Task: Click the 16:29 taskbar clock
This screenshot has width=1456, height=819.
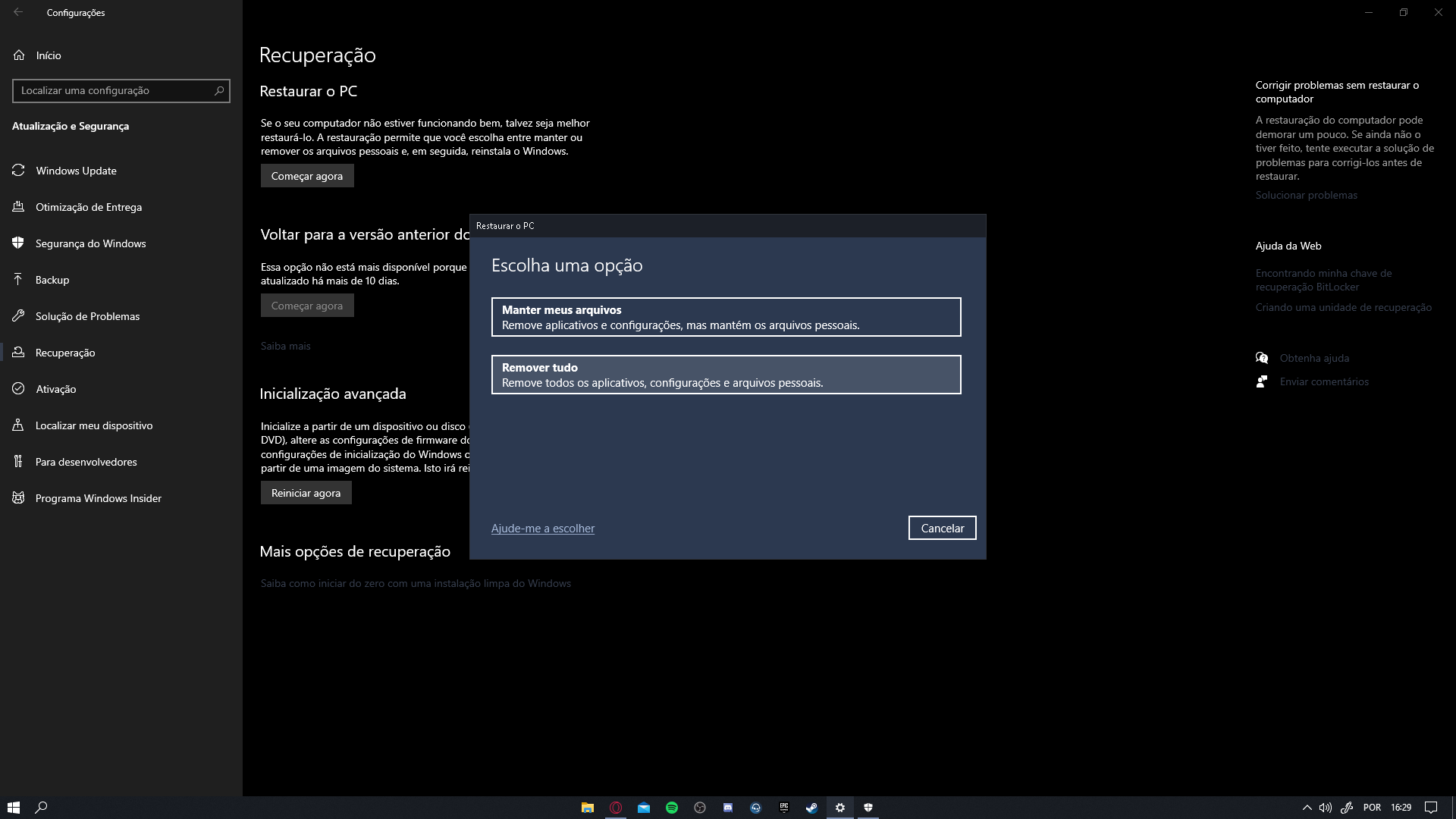Action: point(1401,808)
